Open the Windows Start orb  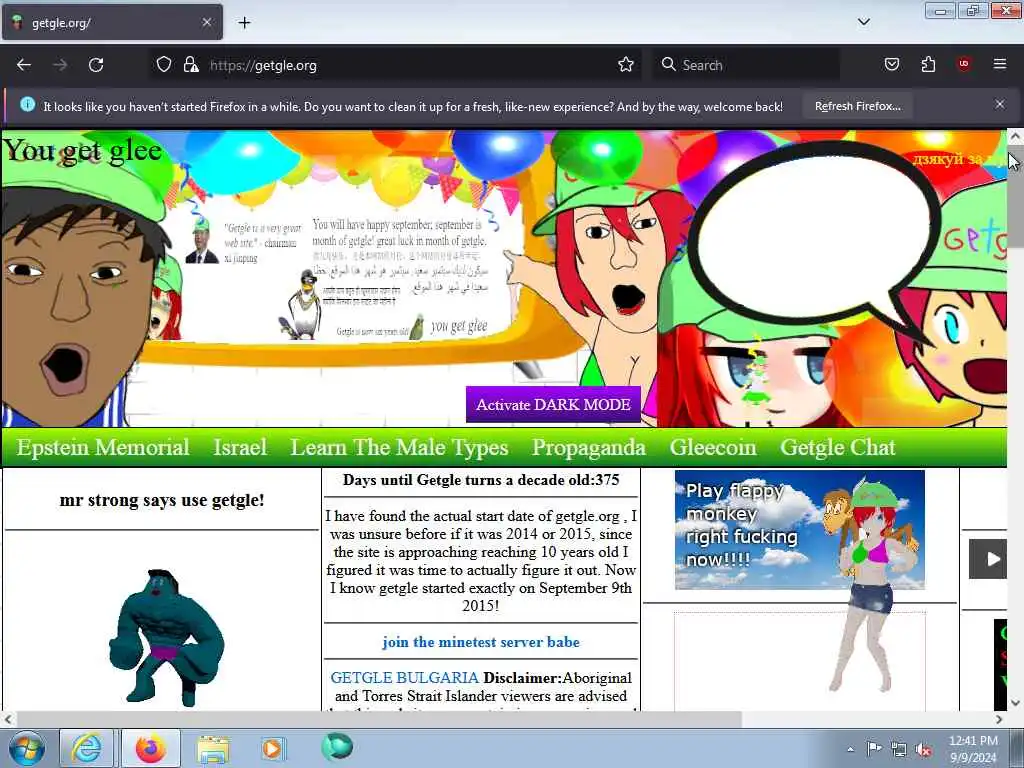coord(26,748)
